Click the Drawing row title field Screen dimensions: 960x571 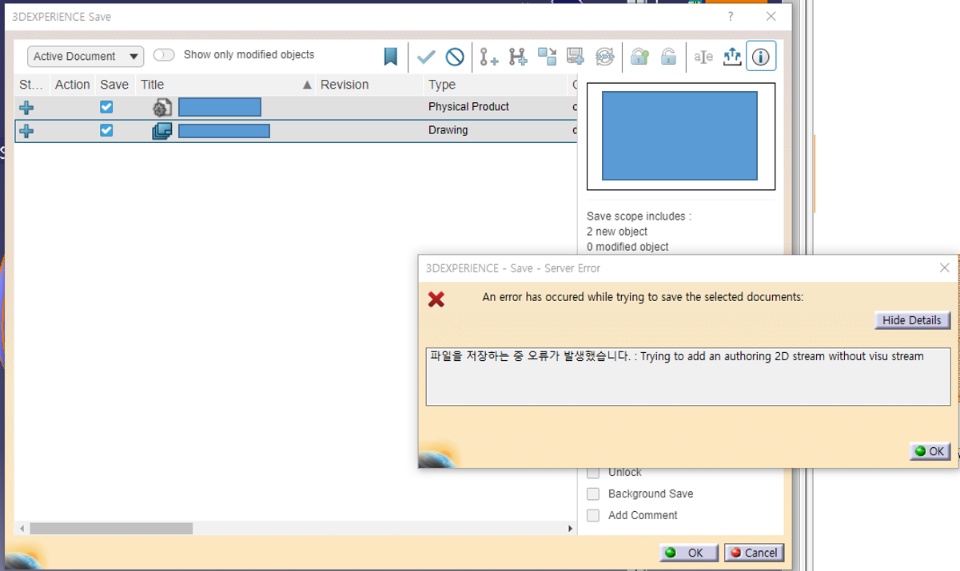click(224, 131)
